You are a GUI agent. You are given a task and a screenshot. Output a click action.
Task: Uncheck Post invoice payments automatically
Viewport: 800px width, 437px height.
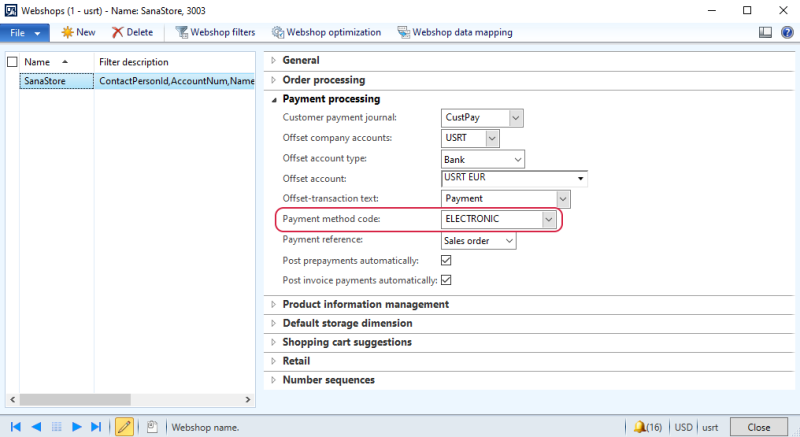(447, 280)
